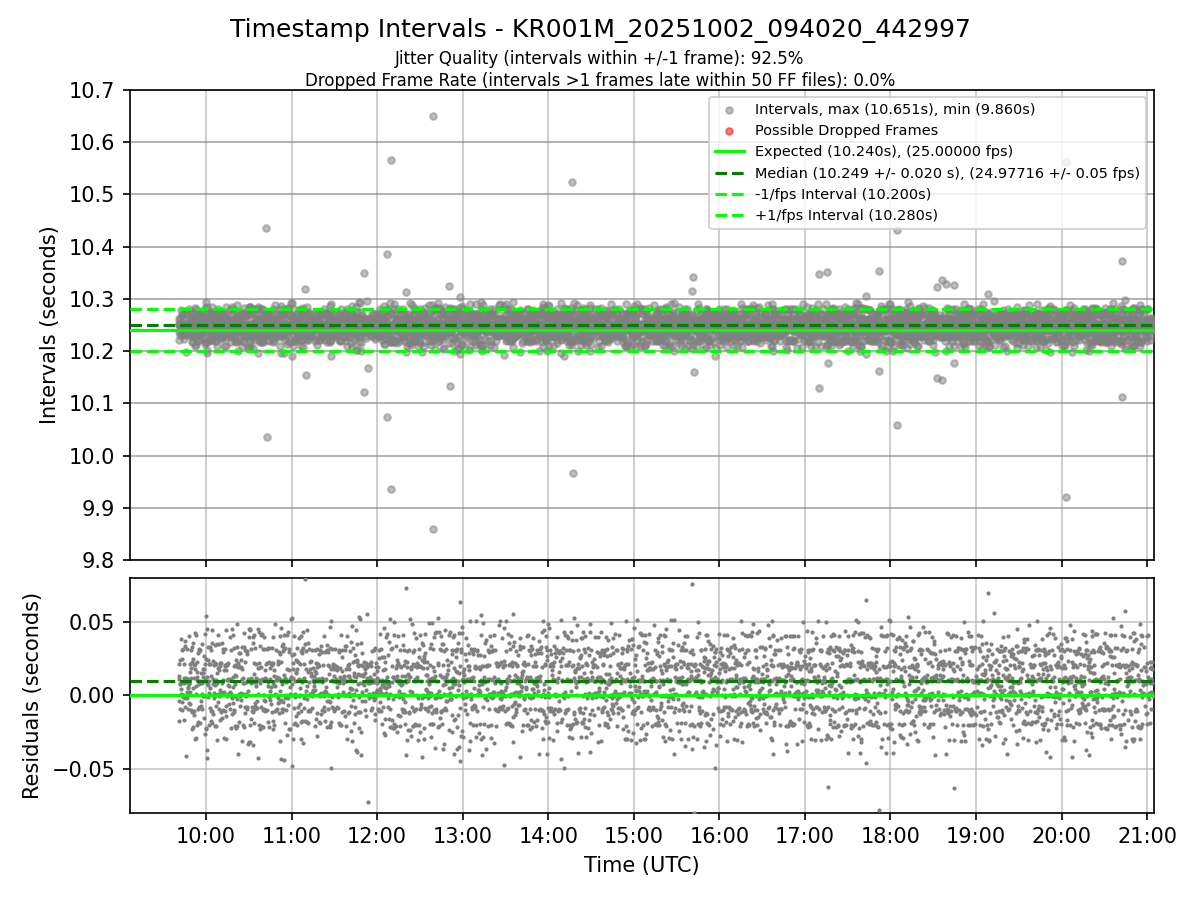1200x900 pixels.
Task: Click the plot title 'Timestamp Intervals - KR001M_20251002_094020_442997'
Action: click(x=600, y=29)
